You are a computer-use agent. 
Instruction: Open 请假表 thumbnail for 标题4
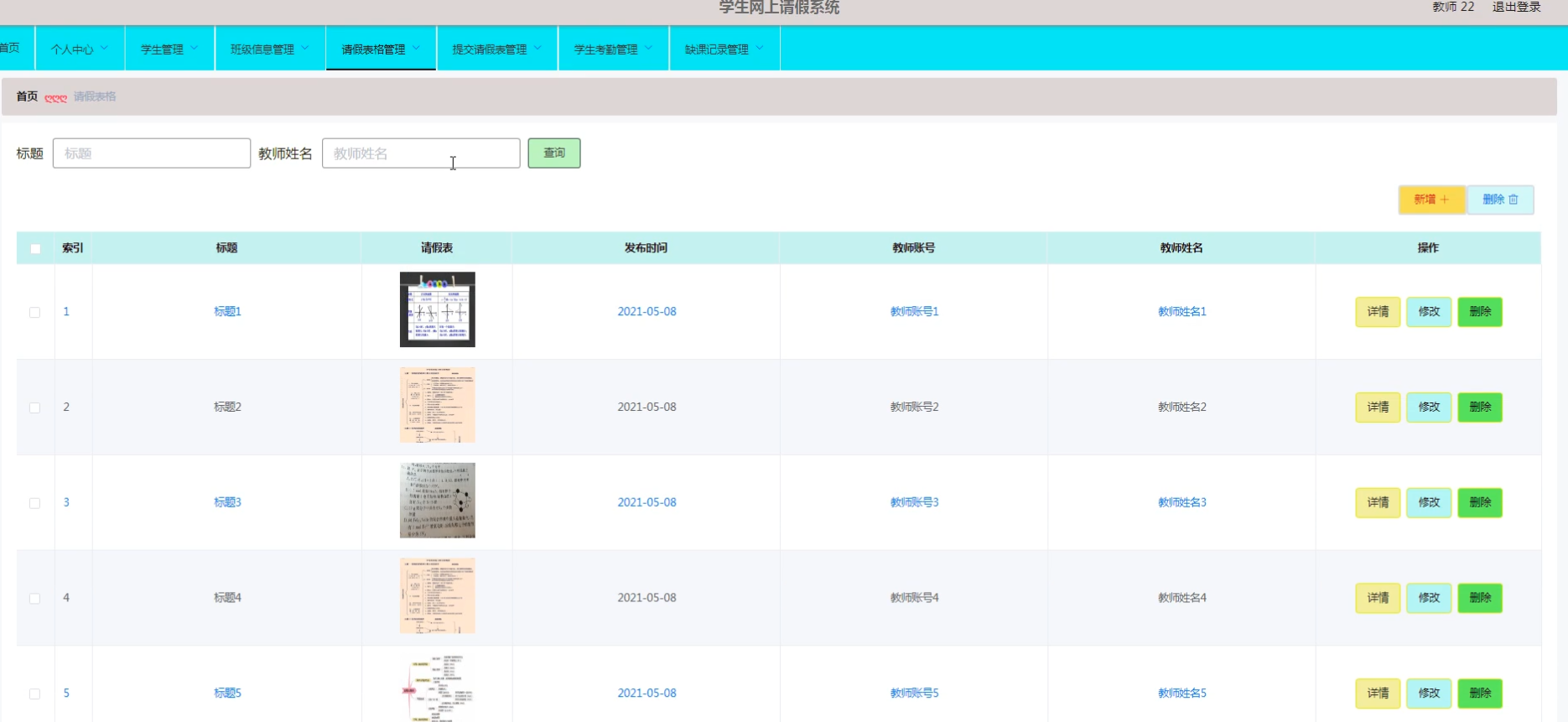(x=438, y=596)
